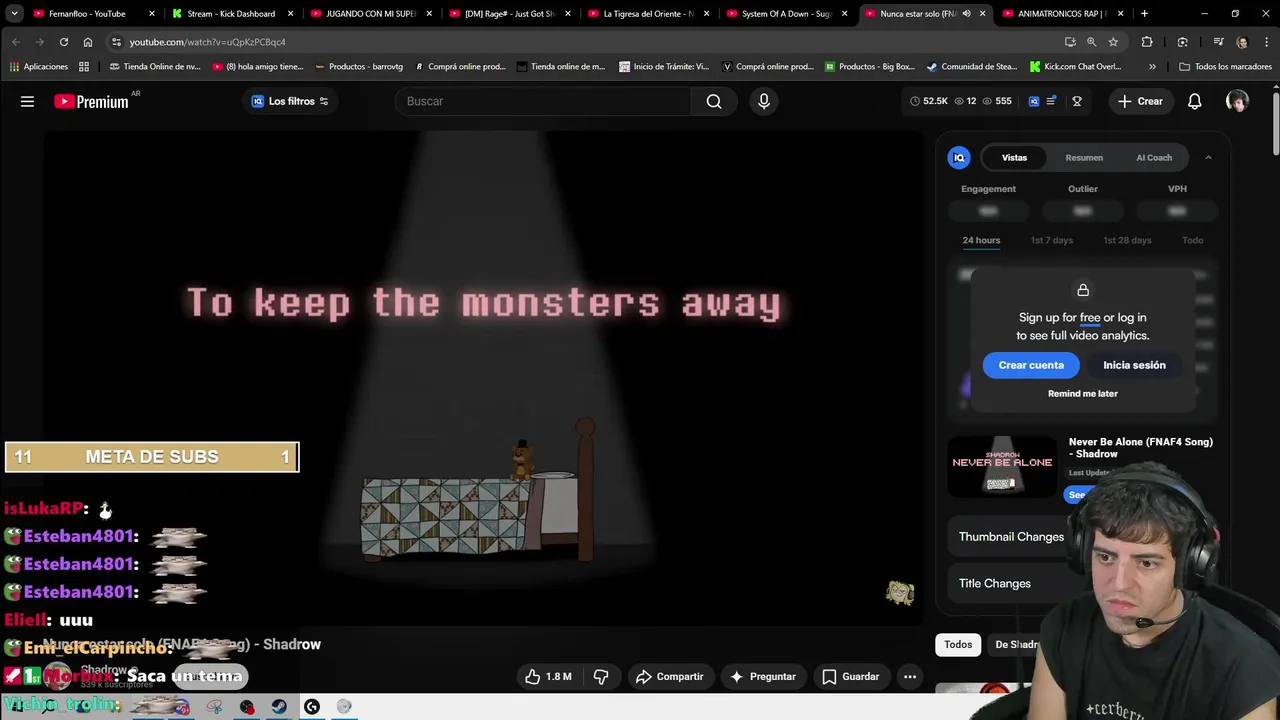Click Remind me later link

[x=1083, y=393]
